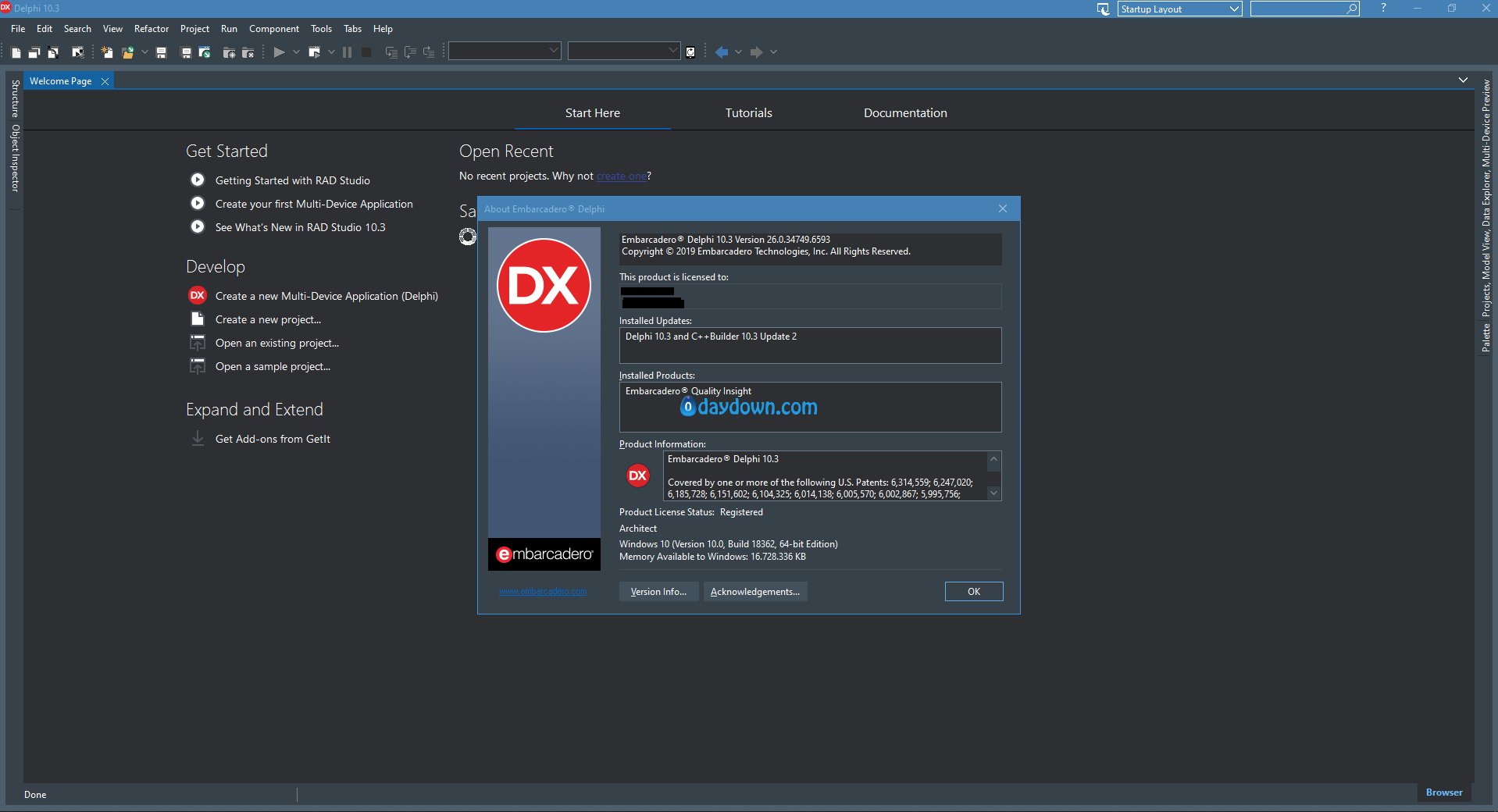The width and height of the screenshot is (1498, 812).
Task: Open the Refactor menu
Action: (151, 29)
